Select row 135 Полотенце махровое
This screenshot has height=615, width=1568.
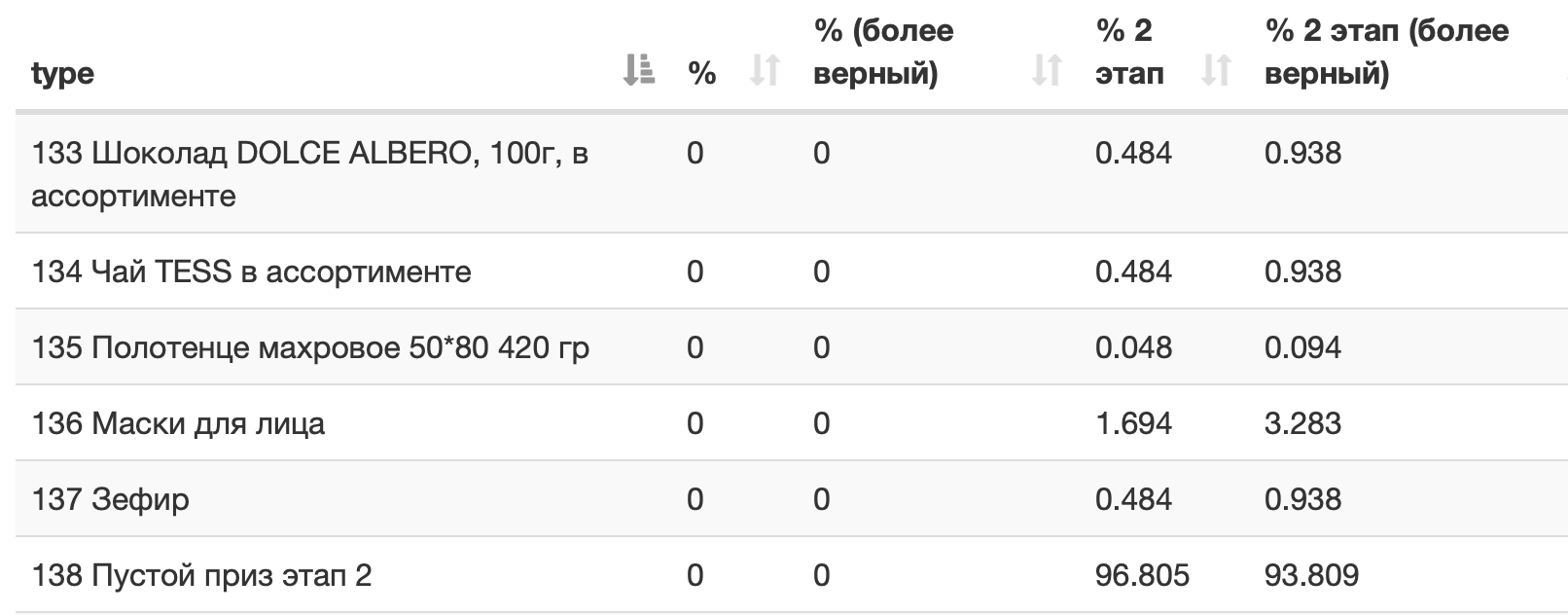791,346
